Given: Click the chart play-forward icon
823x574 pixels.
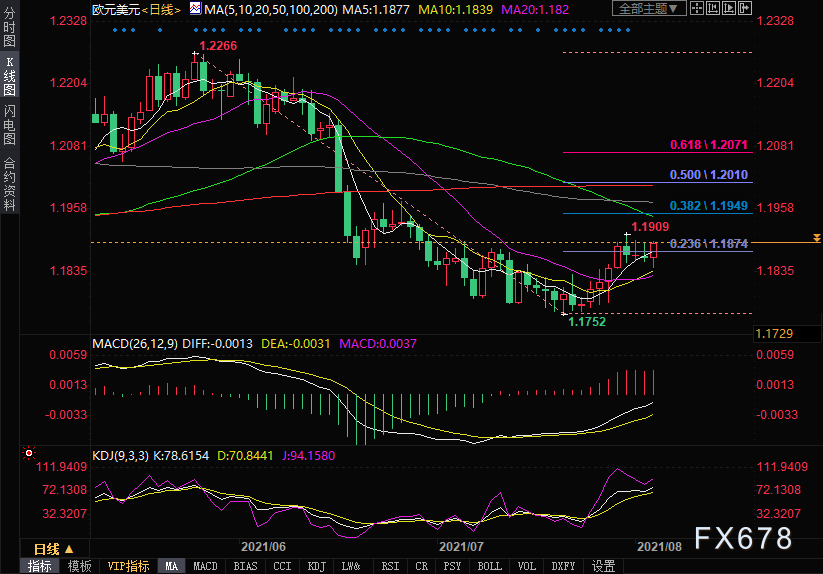Looking at the screenshot, I should pyautogui.click(x=729, y=8).
